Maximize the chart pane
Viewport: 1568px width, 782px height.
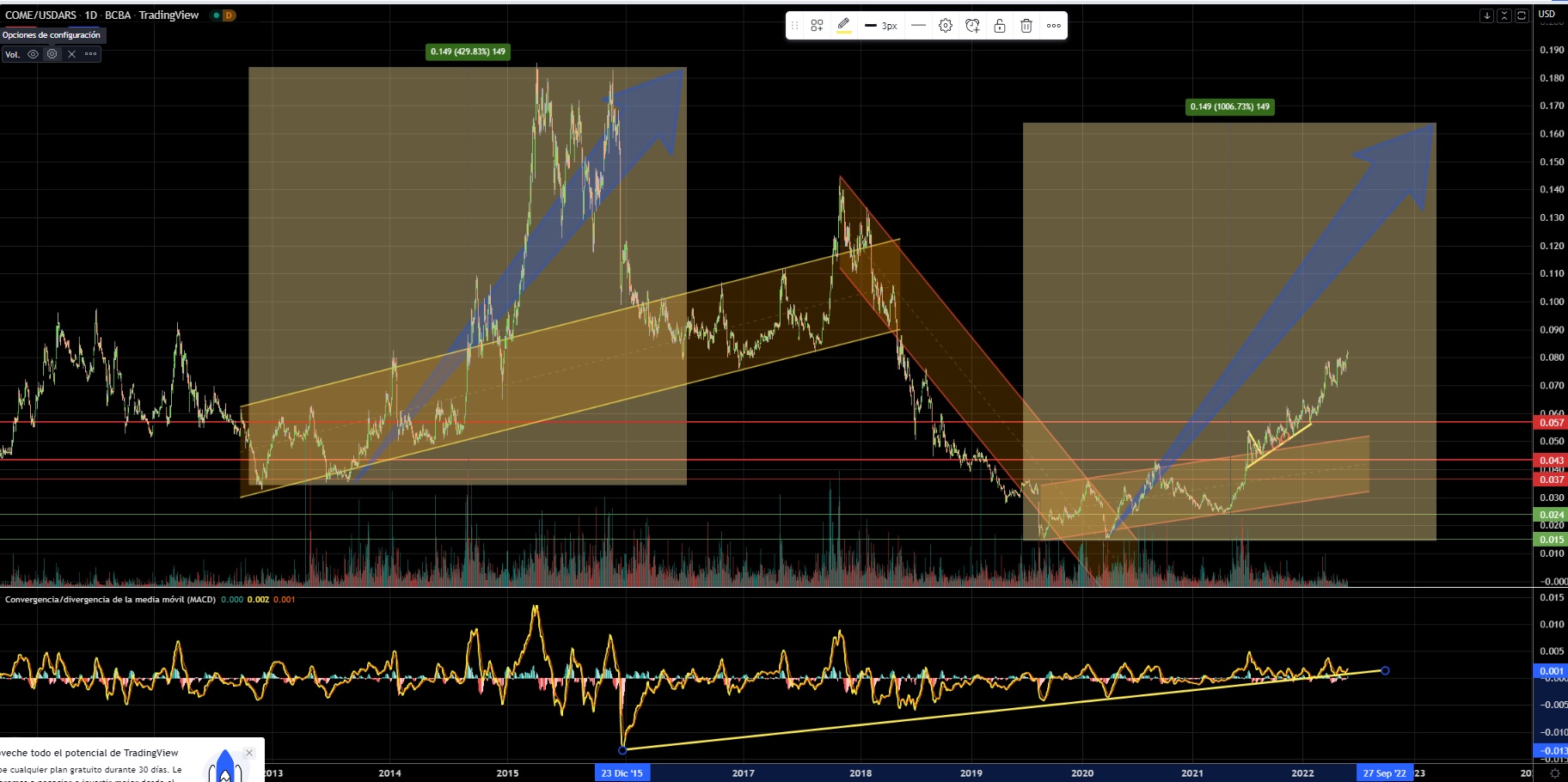pyautogui.click(x=1522, y=15)
